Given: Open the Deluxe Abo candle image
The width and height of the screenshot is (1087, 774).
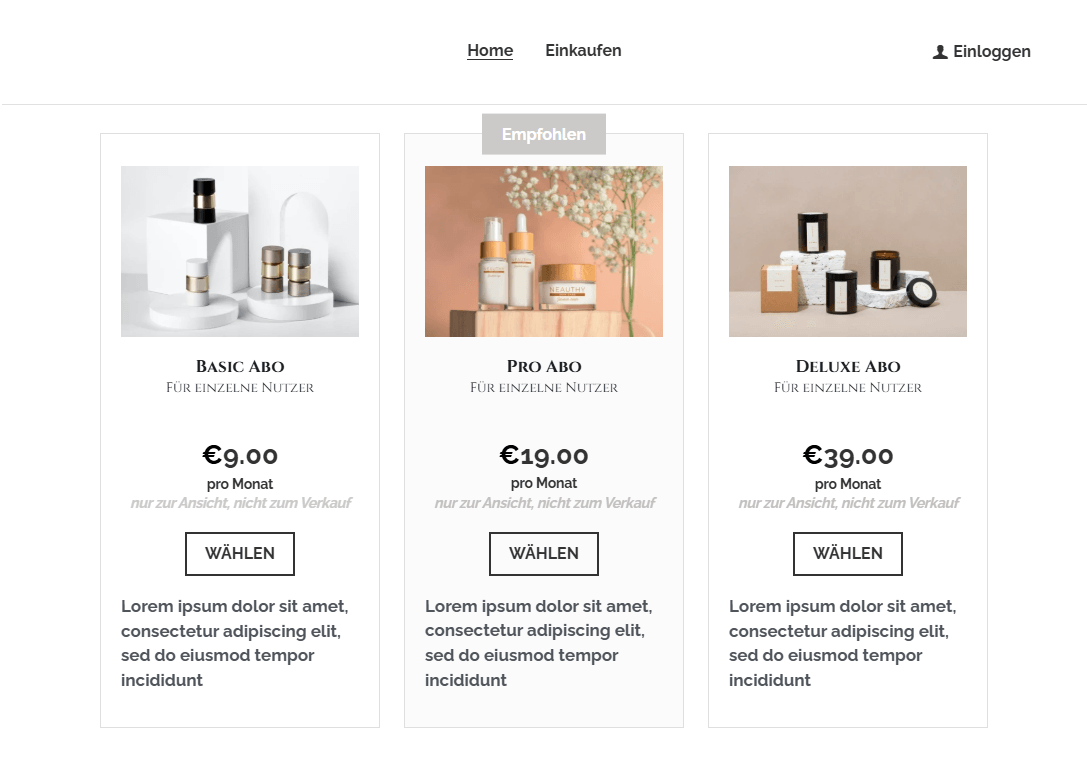Looking at the screenshot, I should pyautogui.click(x=848, y=251).
